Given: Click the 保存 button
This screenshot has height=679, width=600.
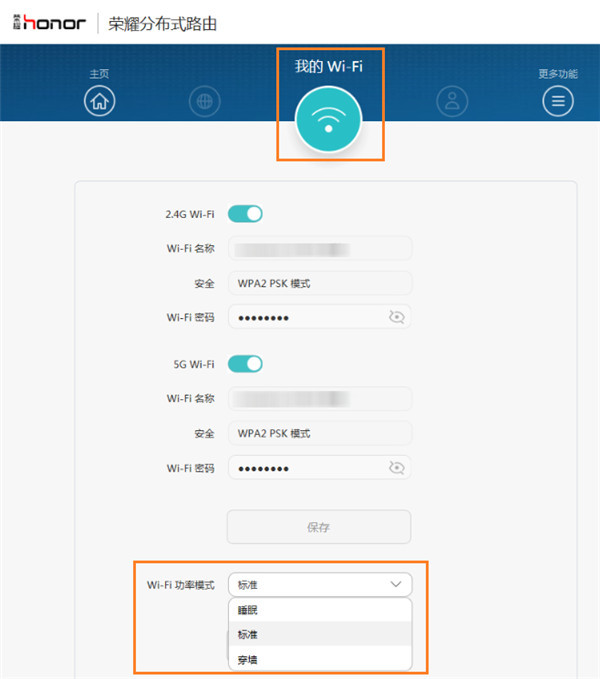Looking at the screenshot, I should [319, 527].
